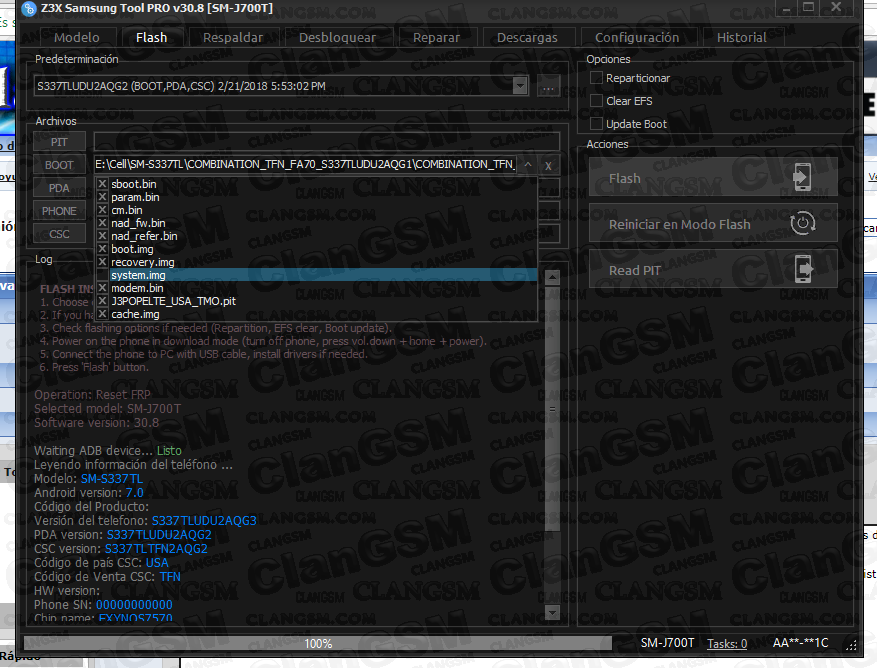This screenshot has height=668, width=877.
Task: Click the 100% progress bar
Action: [x=318, y=643]
